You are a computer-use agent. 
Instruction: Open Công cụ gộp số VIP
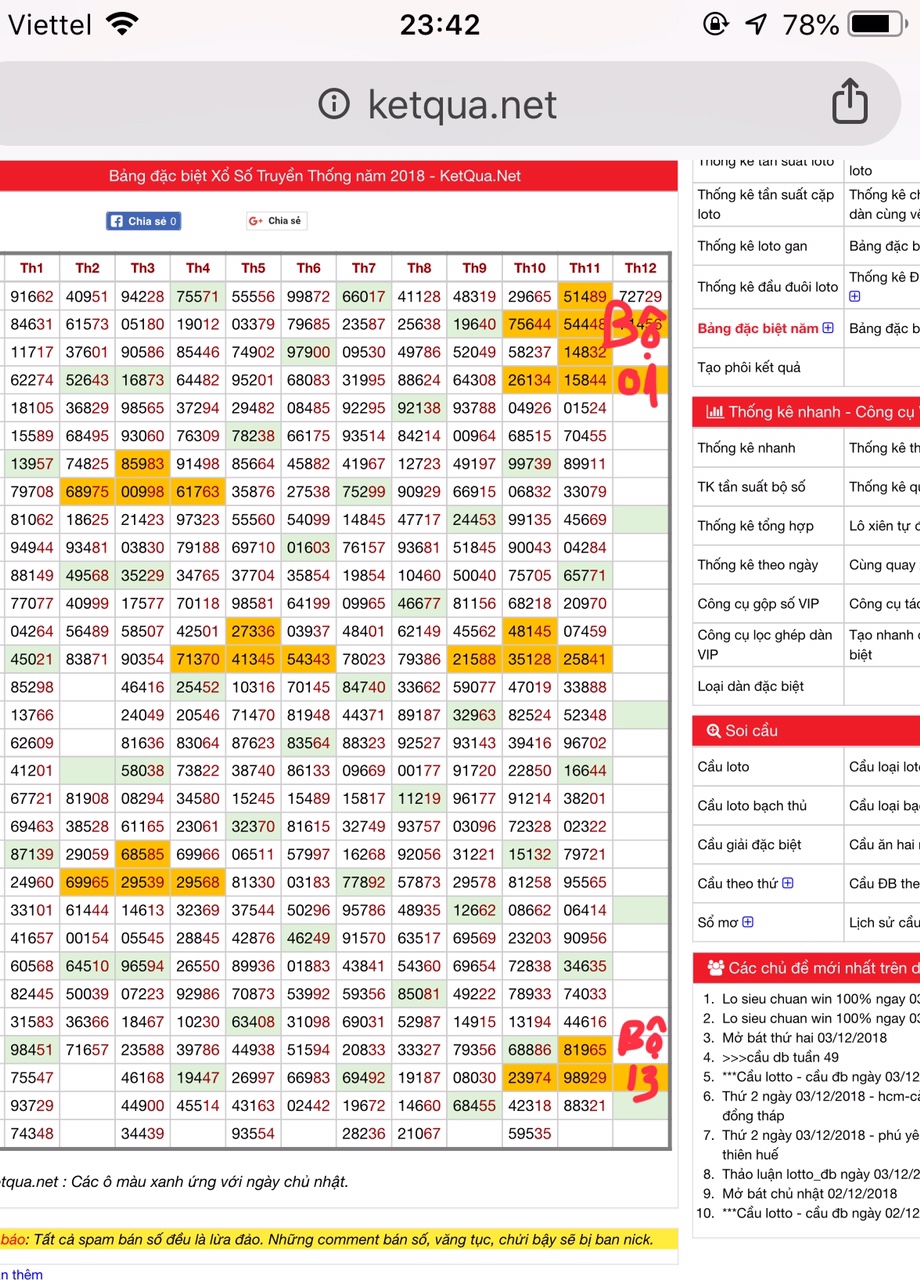point(758,604)
